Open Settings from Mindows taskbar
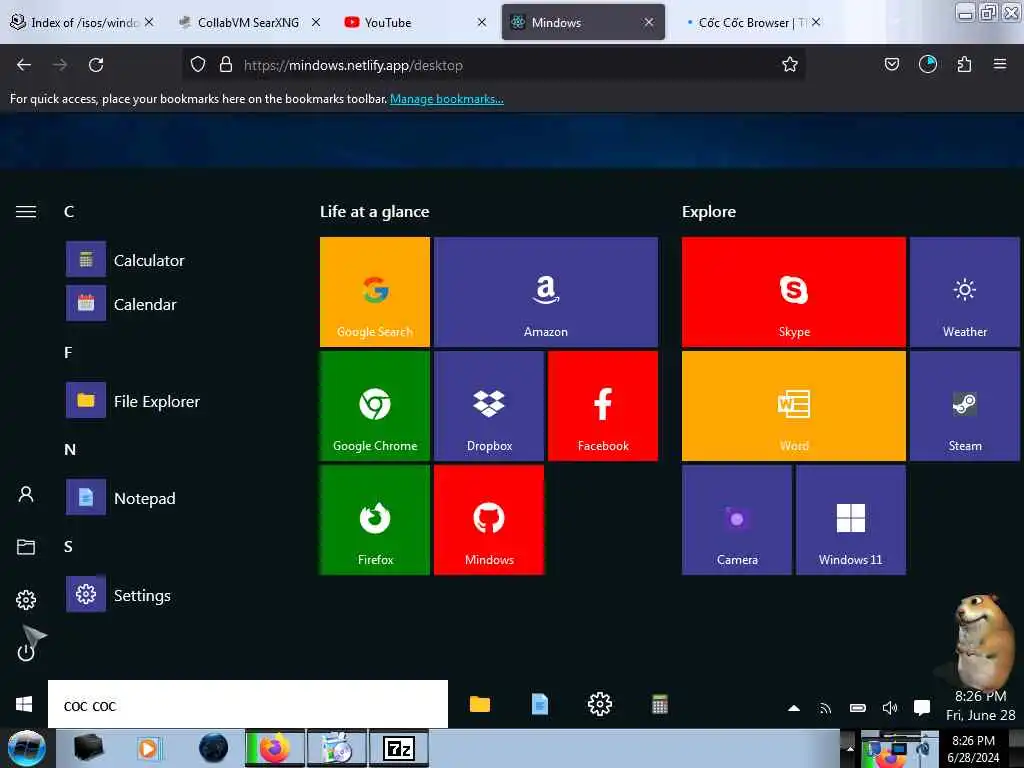 [600, 704]
